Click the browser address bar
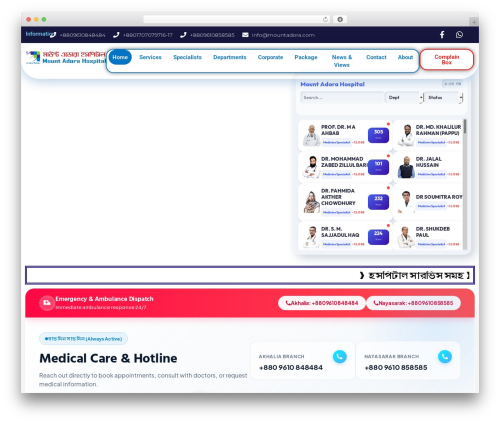The image size is (500, 423). point(237,19)
